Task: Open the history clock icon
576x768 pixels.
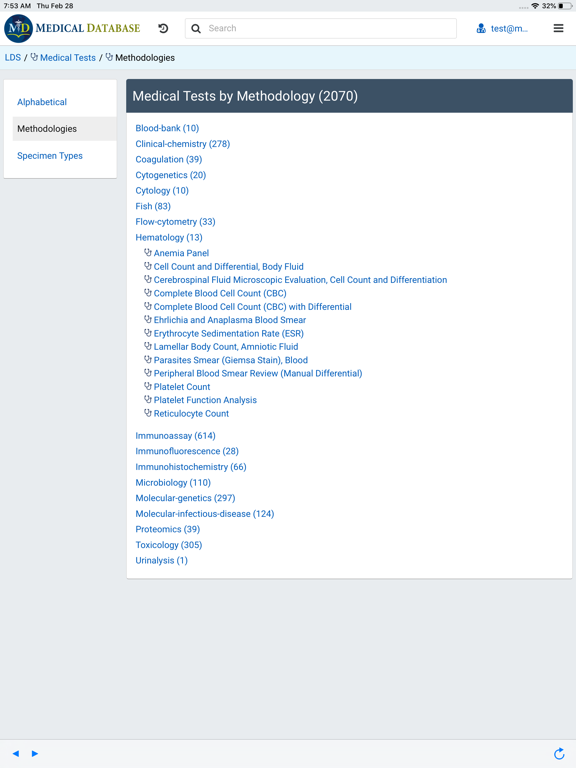Action: point(163,28)
